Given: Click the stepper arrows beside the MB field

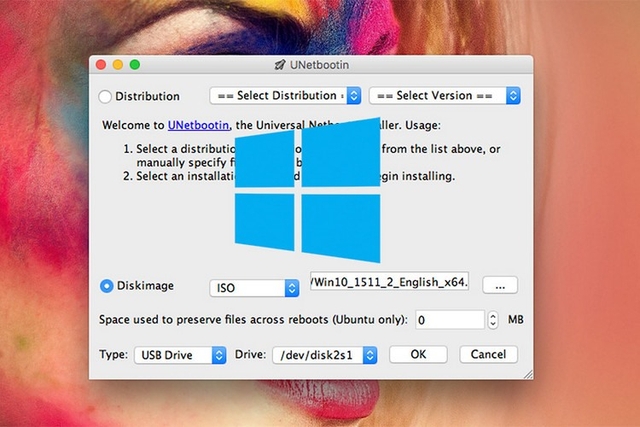Looking at the screenshot, I should [493, 320].
